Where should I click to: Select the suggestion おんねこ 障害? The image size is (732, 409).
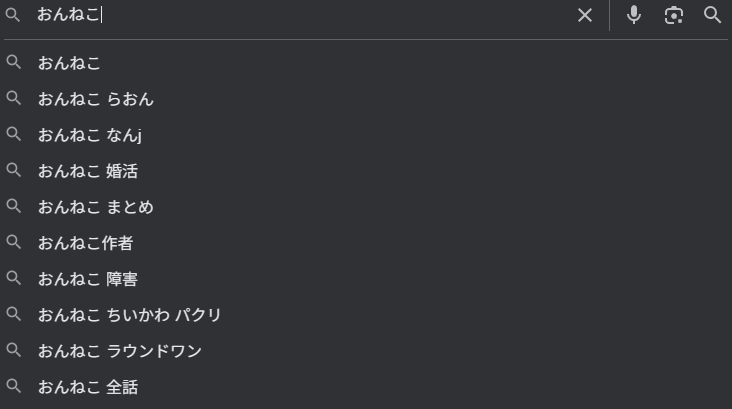[x=88, y=279]
